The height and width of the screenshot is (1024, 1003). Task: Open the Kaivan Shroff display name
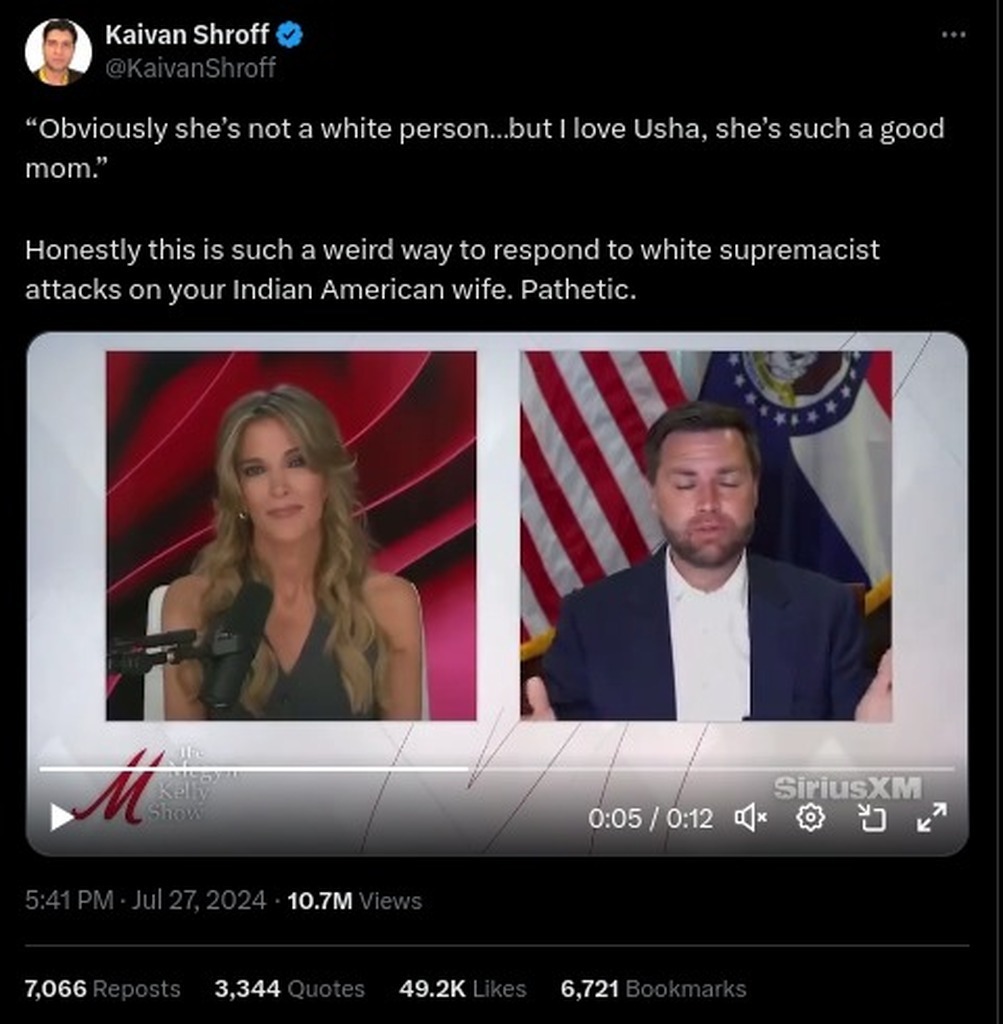(187, 34)
